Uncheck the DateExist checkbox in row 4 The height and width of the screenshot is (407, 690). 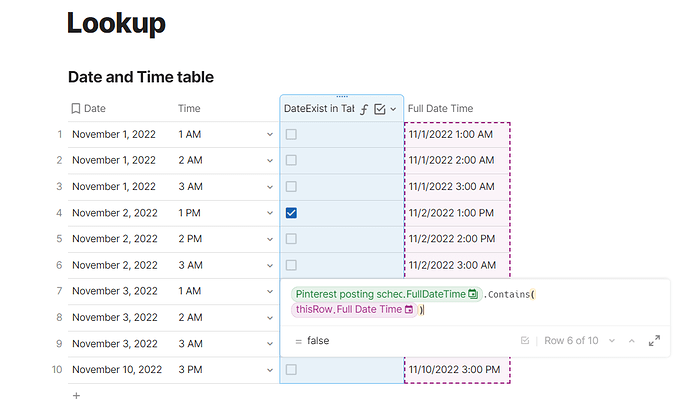(x=291, y=213)
